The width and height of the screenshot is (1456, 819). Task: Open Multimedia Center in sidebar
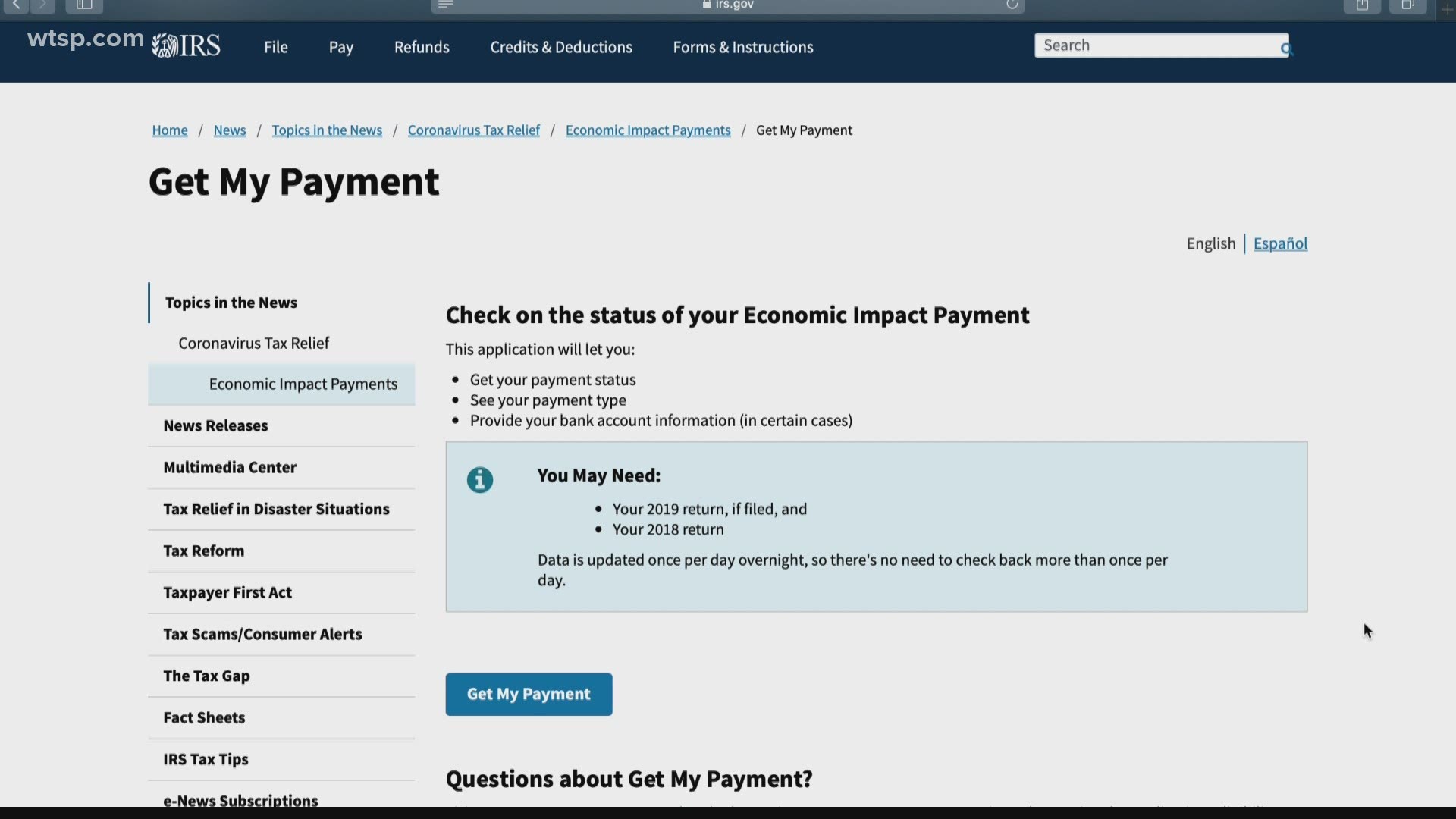pos(230,467)
